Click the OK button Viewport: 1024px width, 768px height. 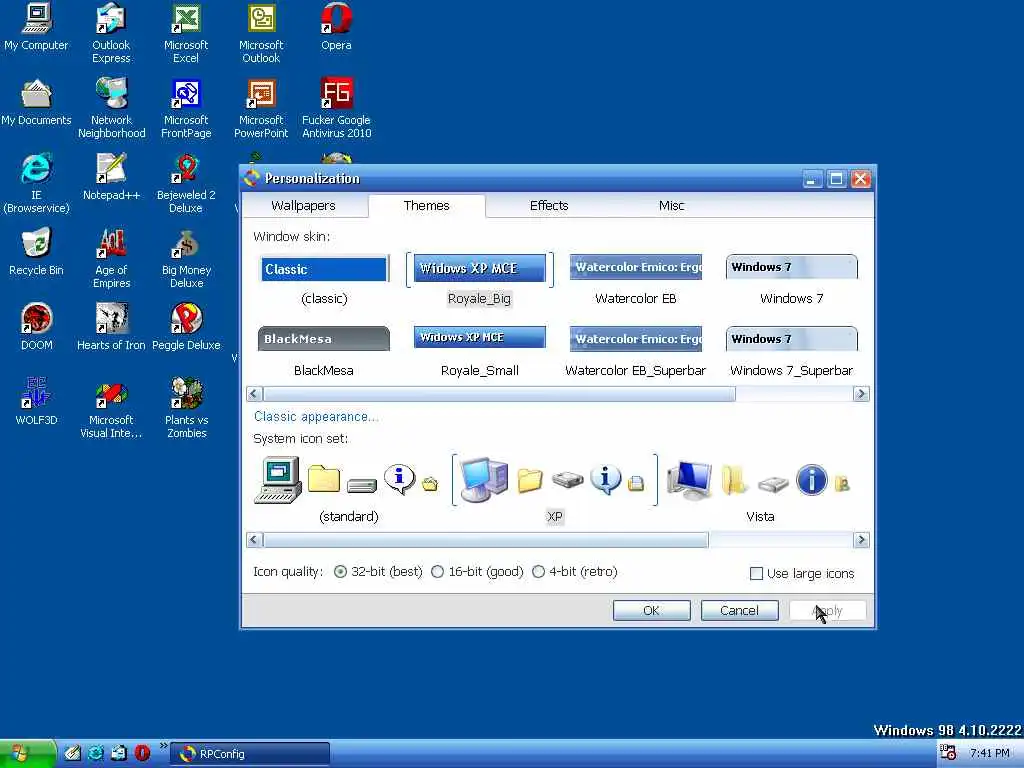click(x=651, y=611)
